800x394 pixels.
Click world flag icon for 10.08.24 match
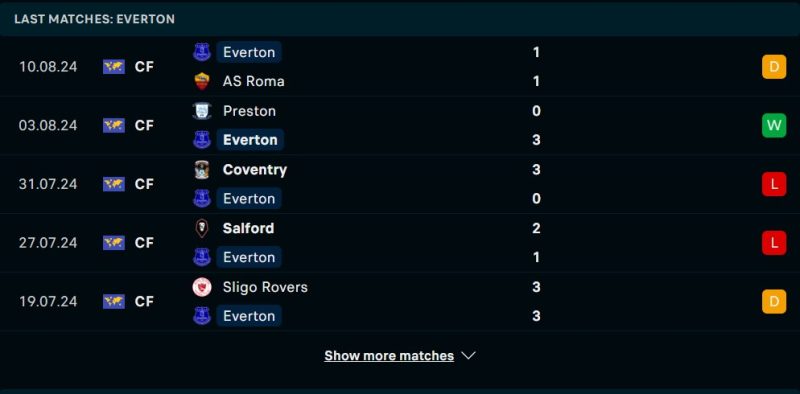[x=114, y=67]
